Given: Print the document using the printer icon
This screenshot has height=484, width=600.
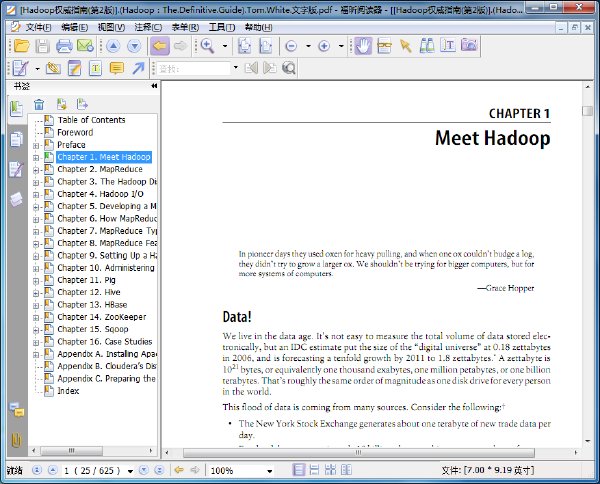Looking at the screenshot, I should (64, 46).
